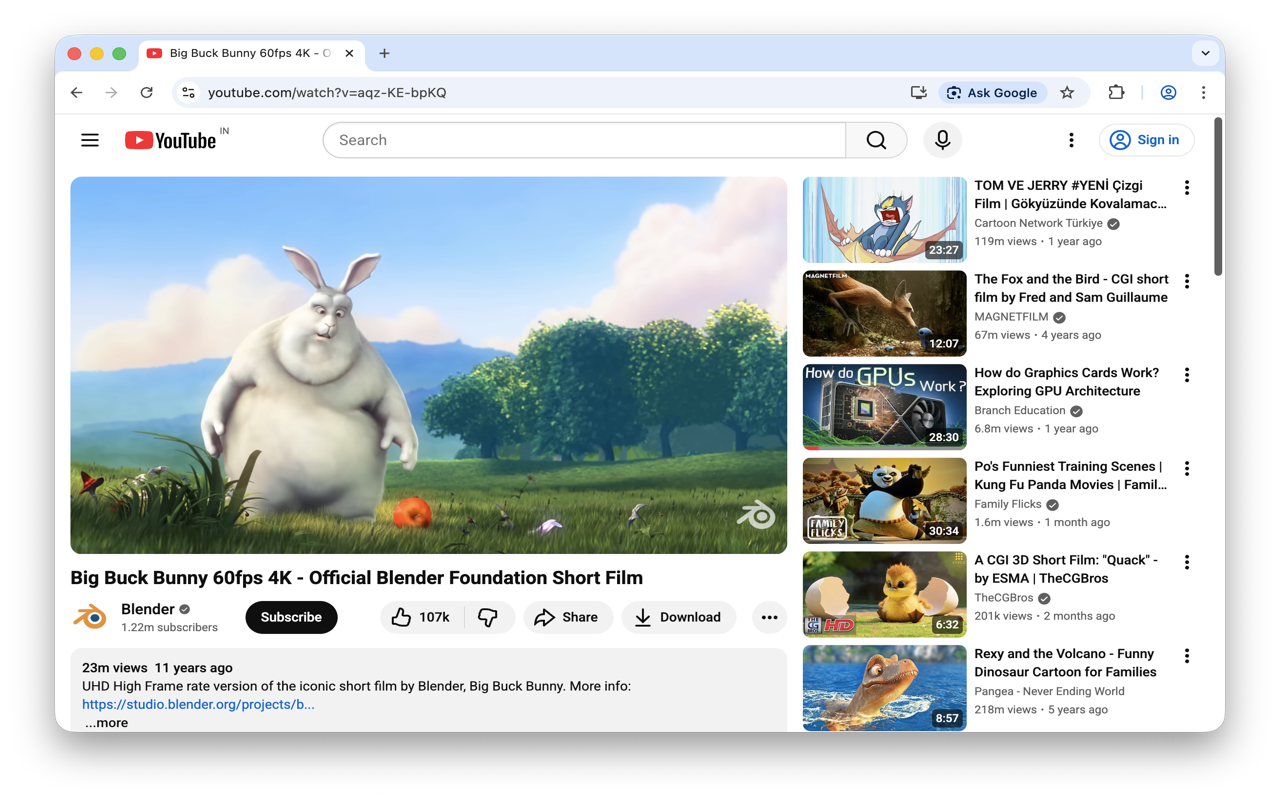
Task: Subscribe to the Blender channel
Action: [291, 617]
